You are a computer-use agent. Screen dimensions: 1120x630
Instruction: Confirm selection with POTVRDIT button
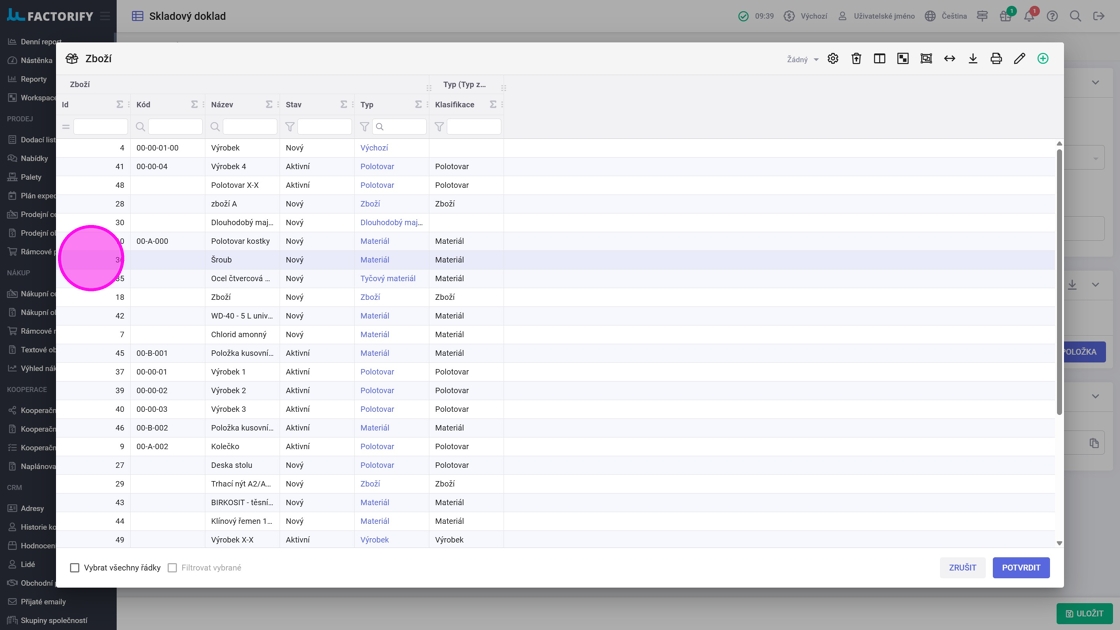pyautogui.click(x=1021, y=568)
